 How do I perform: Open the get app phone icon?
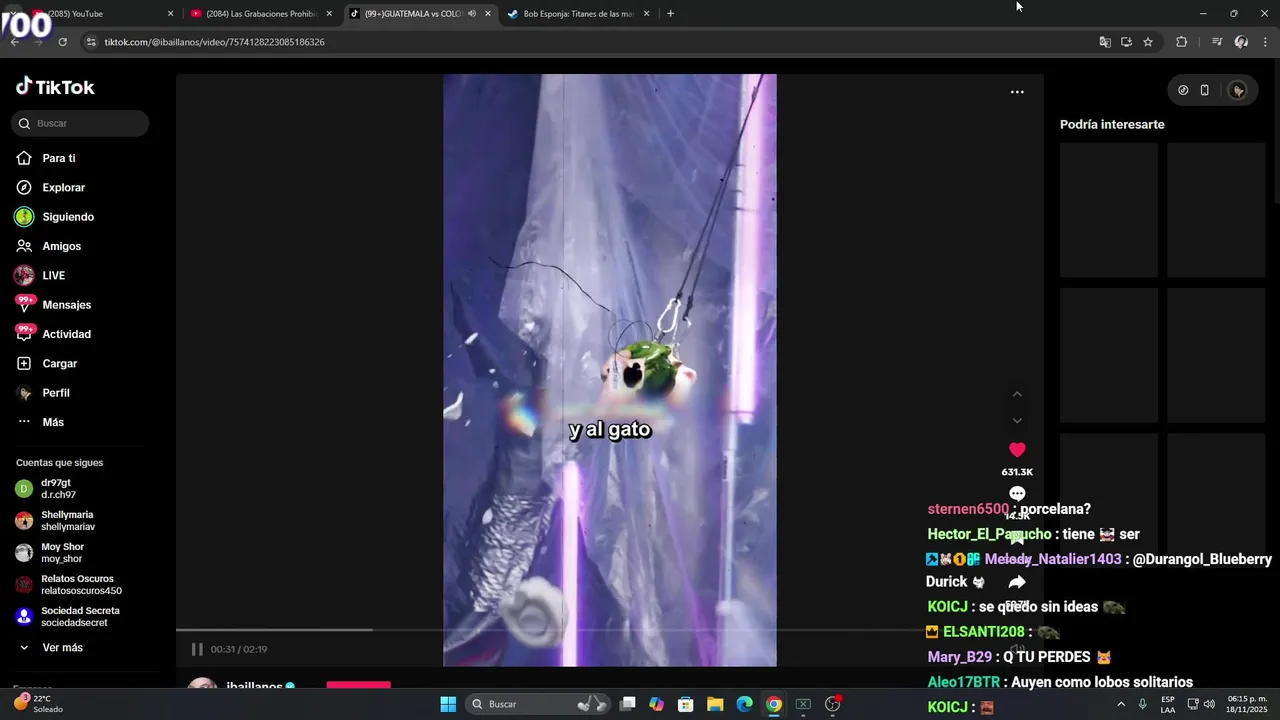point(1205,90)
